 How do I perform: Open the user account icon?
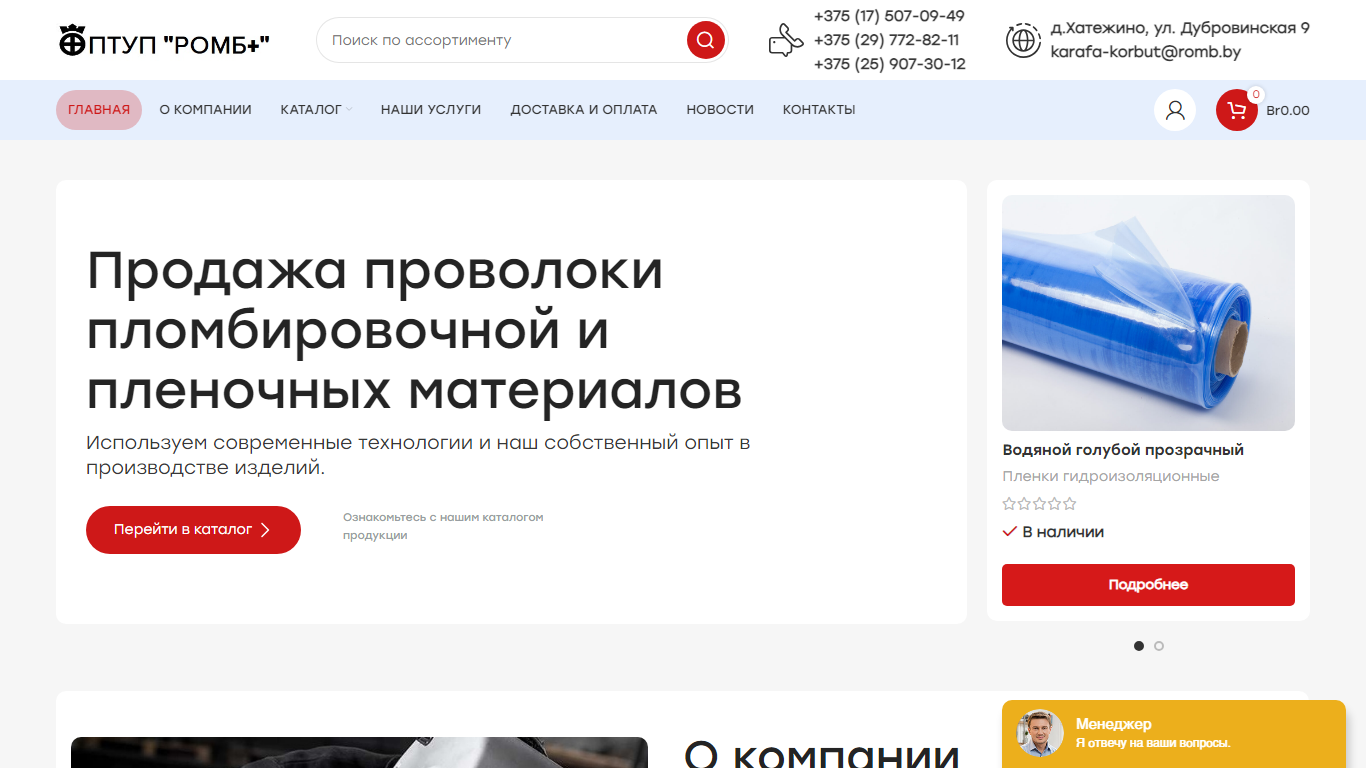point(1175,110)
